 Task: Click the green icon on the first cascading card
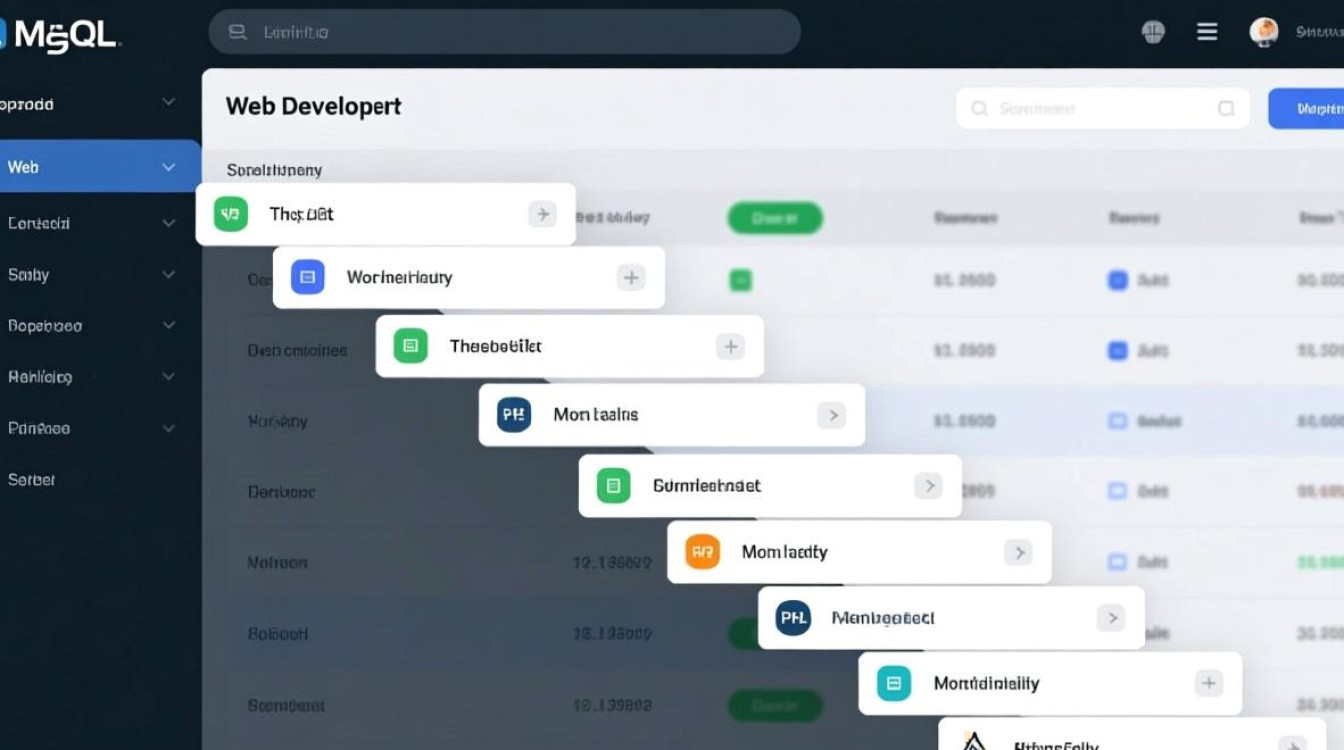pos(230,214)
